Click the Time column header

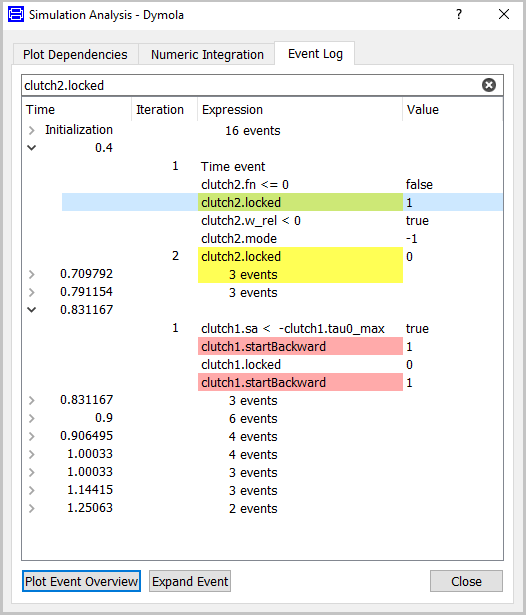77,109
